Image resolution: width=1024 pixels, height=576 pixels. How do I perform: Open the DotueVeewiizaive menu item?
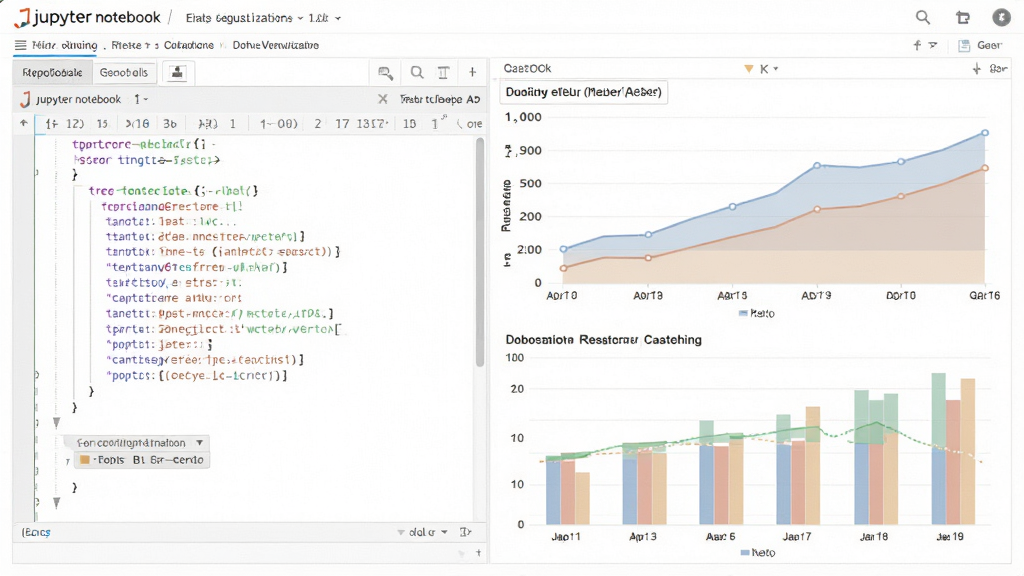pyautogui.click(x=276, y=45)
